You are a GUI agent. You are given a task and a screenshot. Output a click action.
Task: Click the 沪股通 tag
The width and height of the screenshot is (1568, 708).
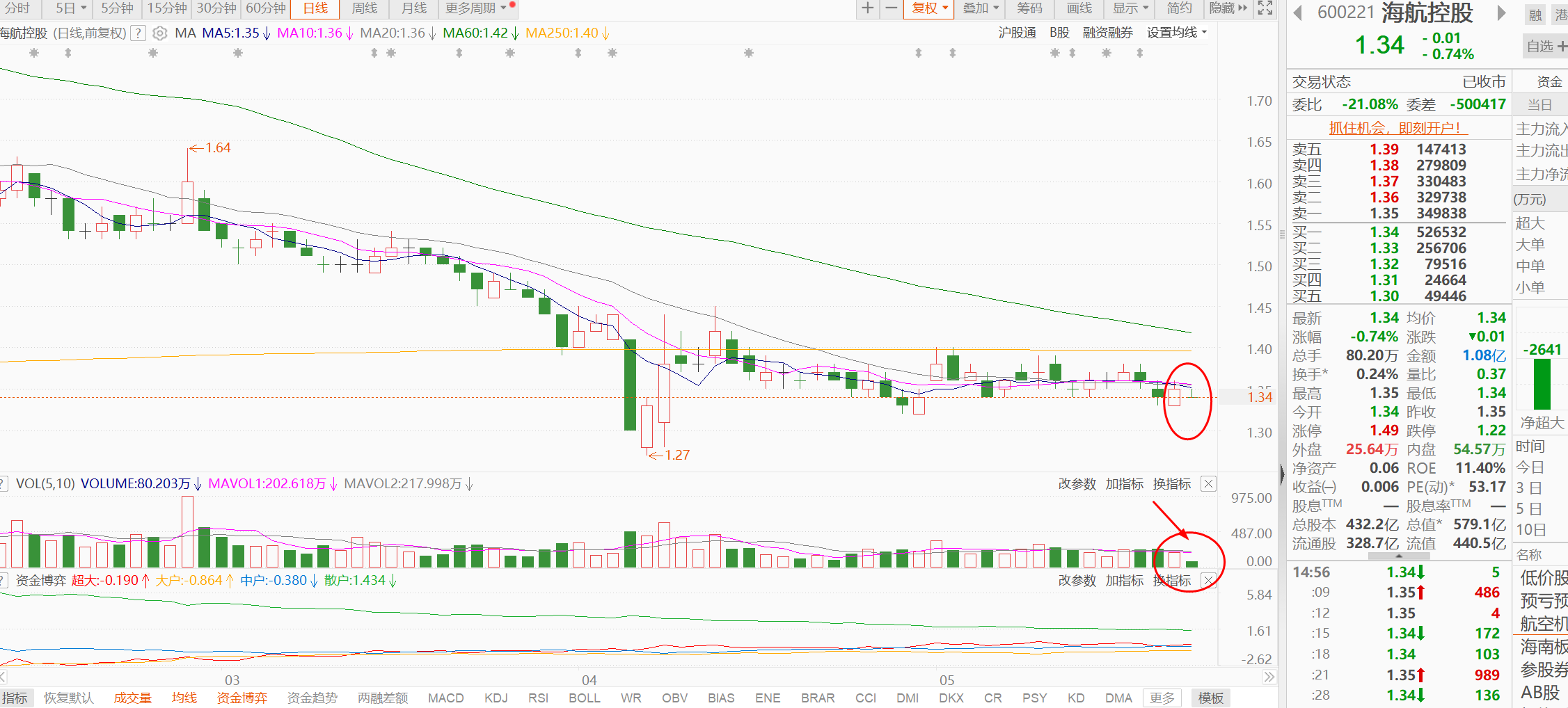[x=1017, y=33]
